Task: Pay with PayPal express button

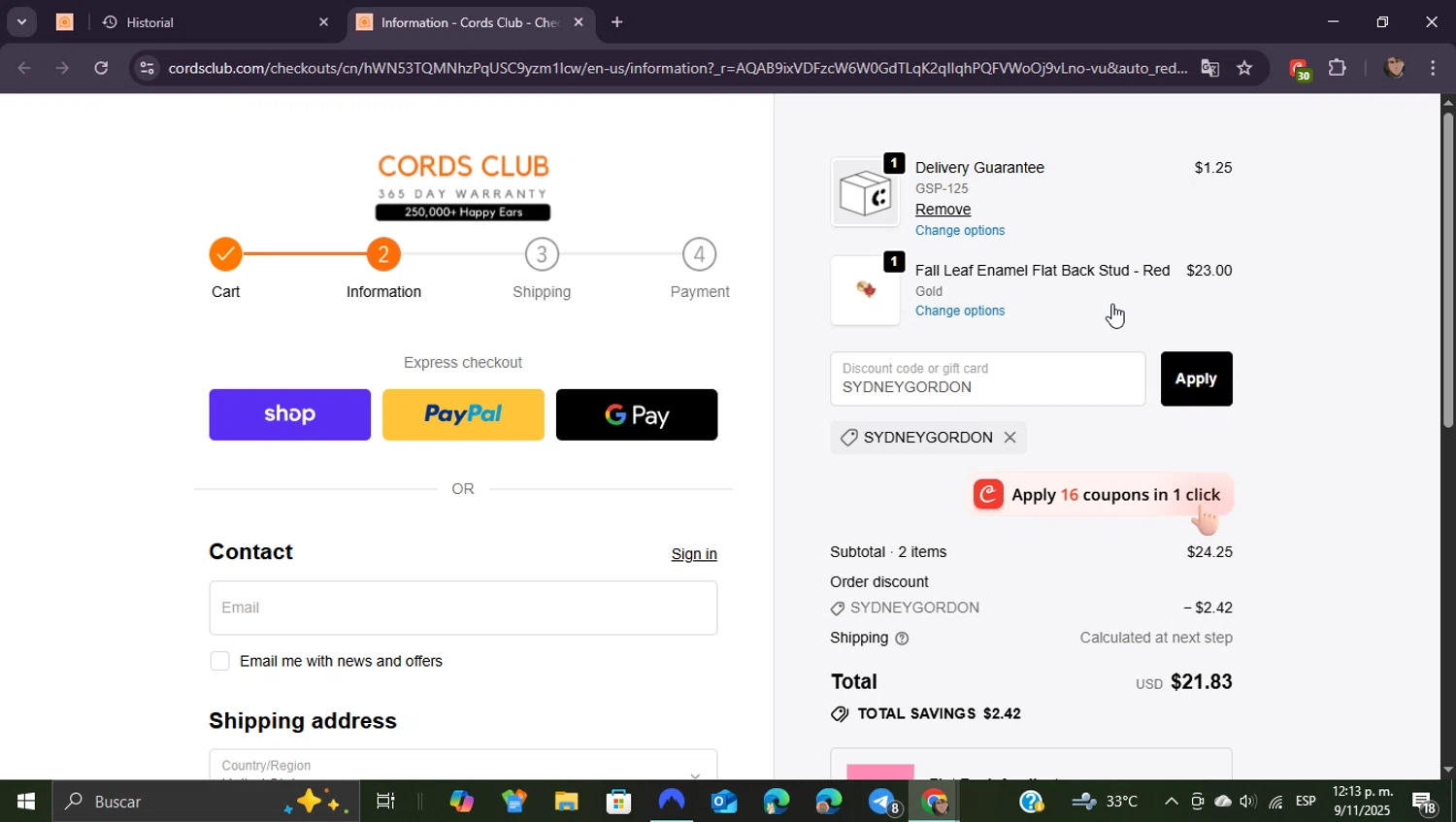Action: click(x=463, y=414)
